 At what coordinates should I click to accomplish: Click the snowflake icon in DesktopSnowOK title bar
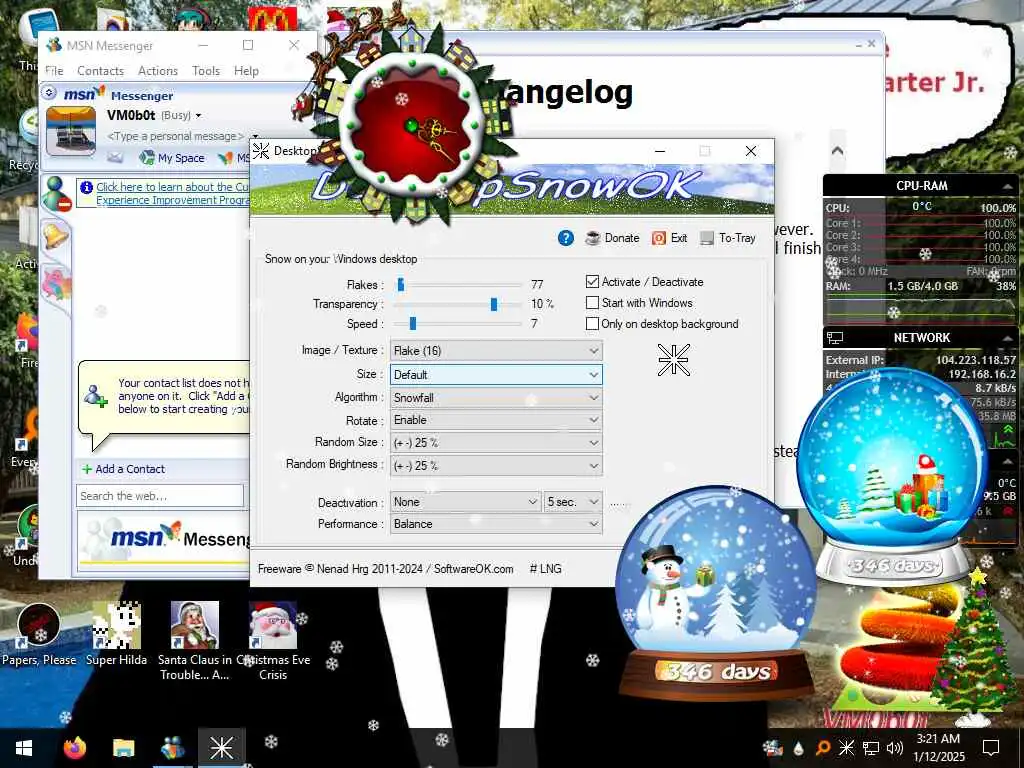point(261,151)
